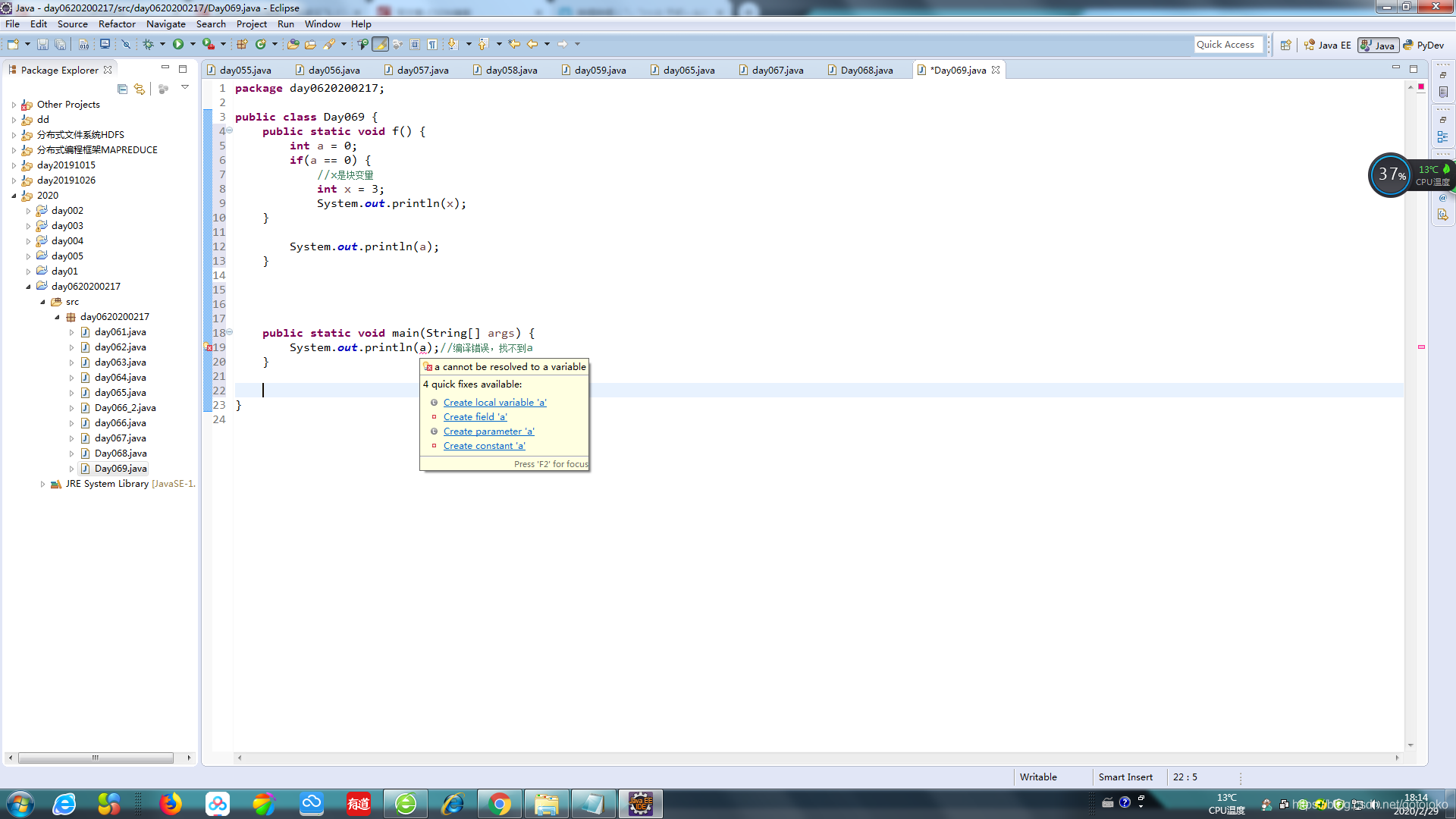Switch to Java EE perspective
This screenshot has height=819, width=1456.
[1328, 45]
